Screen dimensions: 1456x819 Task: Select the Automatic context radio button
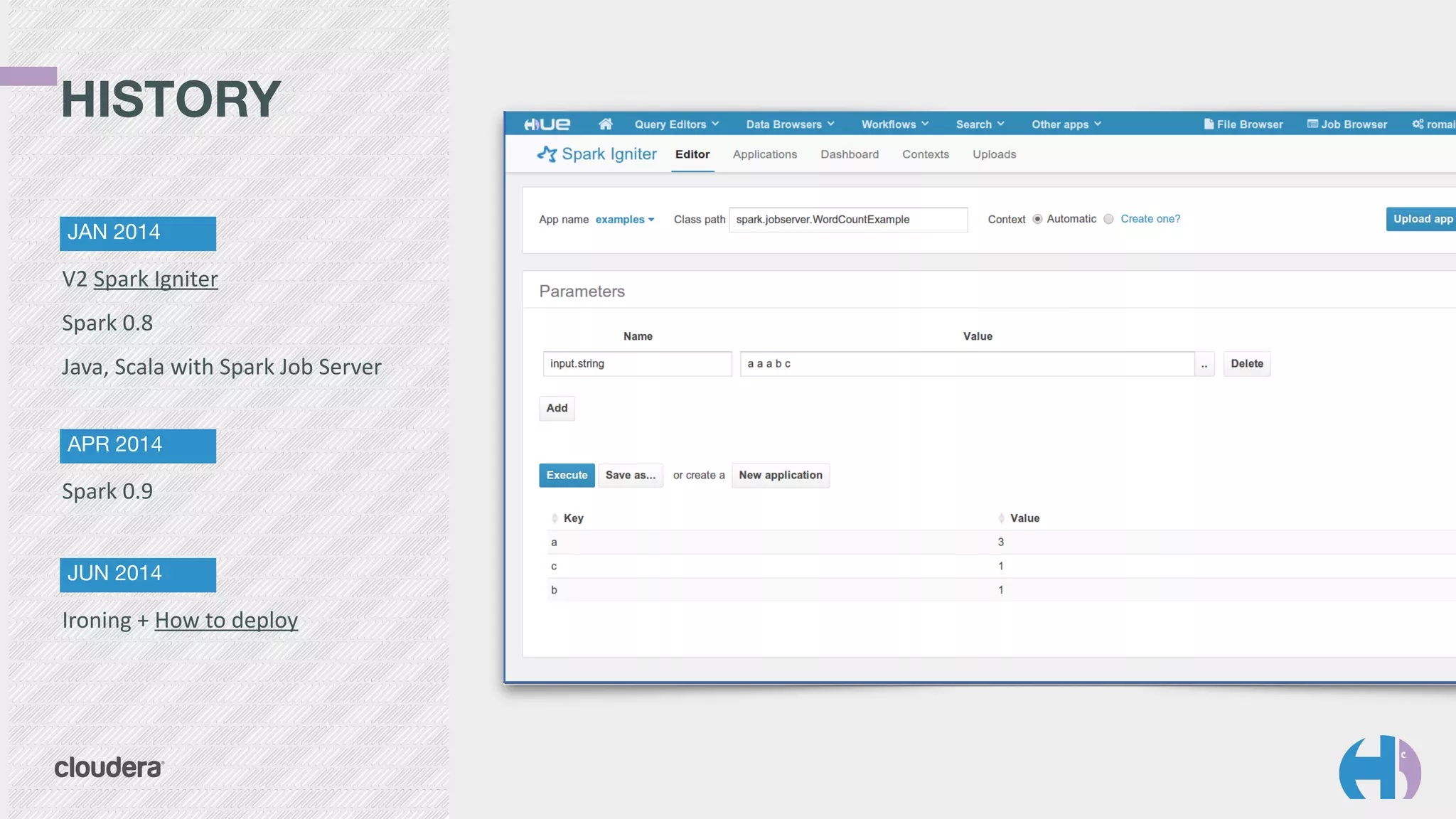tap(1037, 219)
